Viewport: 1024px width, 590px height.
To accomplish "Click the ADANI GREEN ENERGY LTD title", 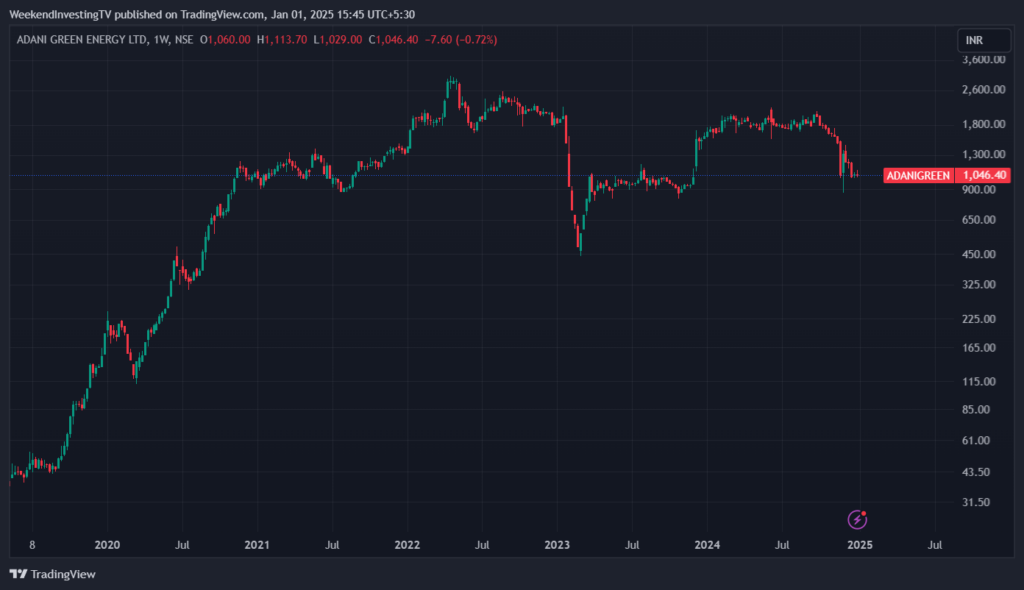I will pos(82,40).
